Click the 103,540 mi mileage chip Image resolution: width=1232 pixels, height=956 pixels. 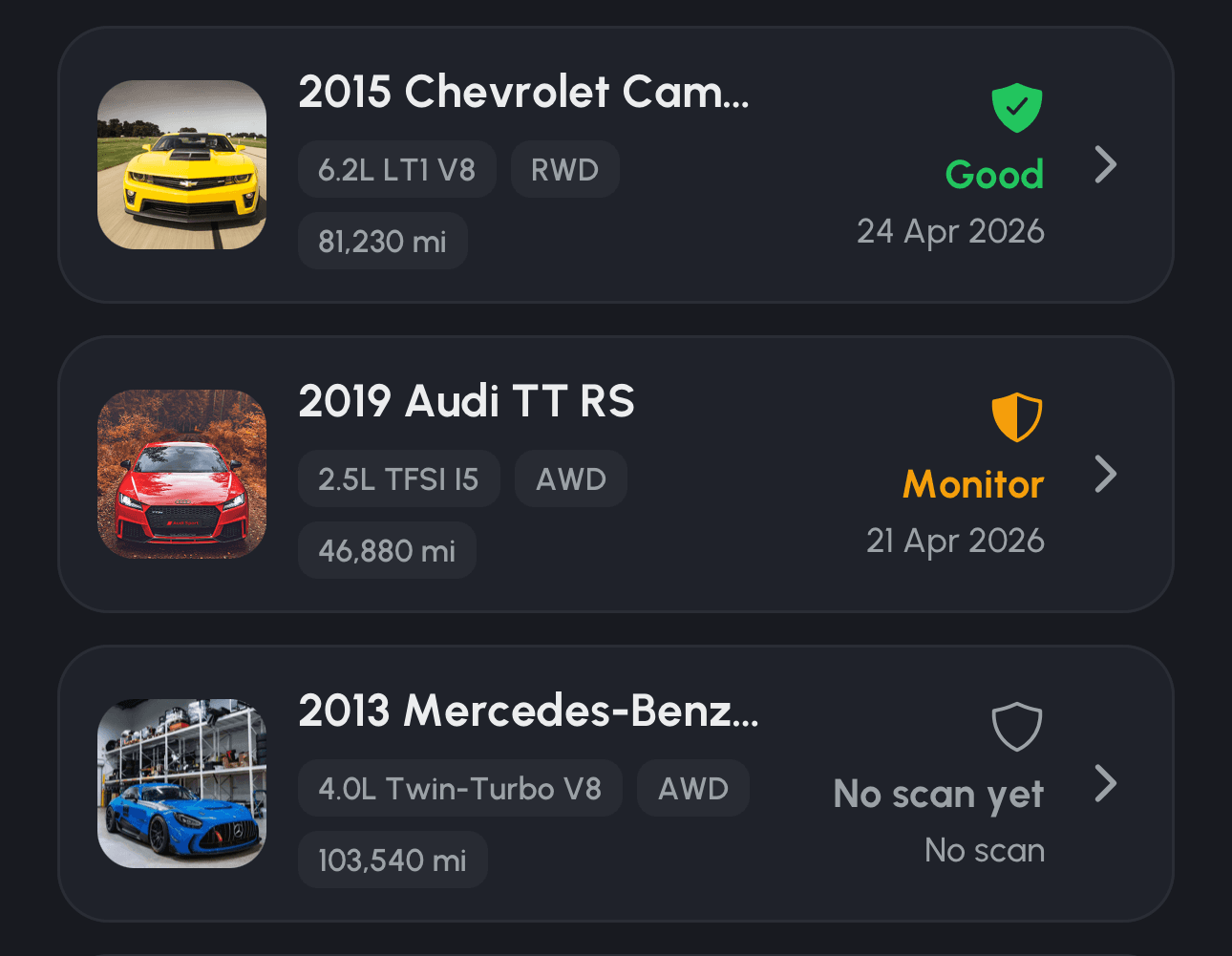(393, 860)
